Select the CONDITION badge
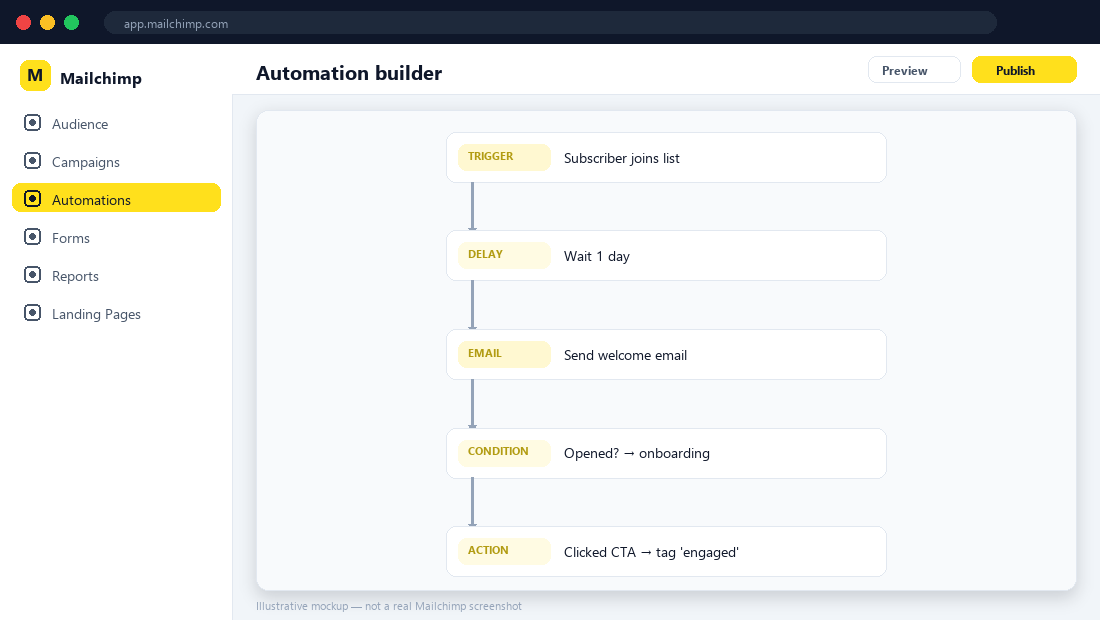This screenshot has height=620, width=1100. [x=504, y=452]
